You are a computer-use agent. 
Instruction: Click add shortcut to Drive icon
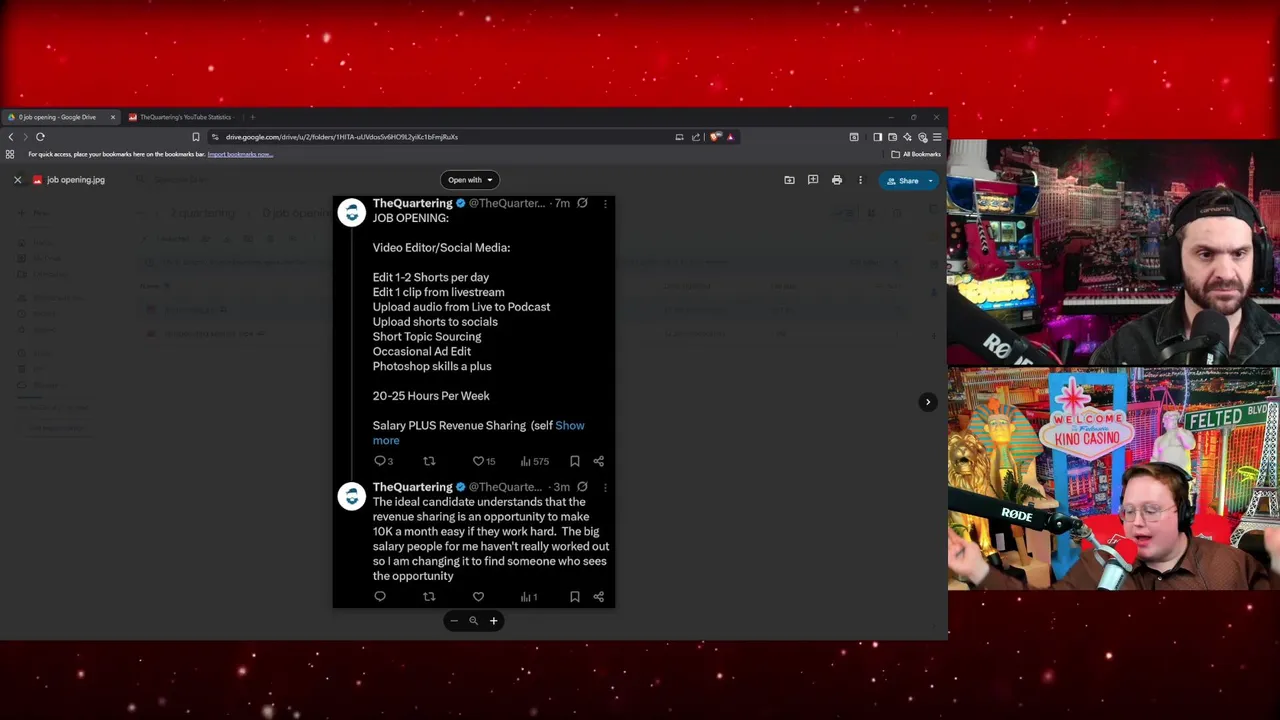tap(789, 180)
